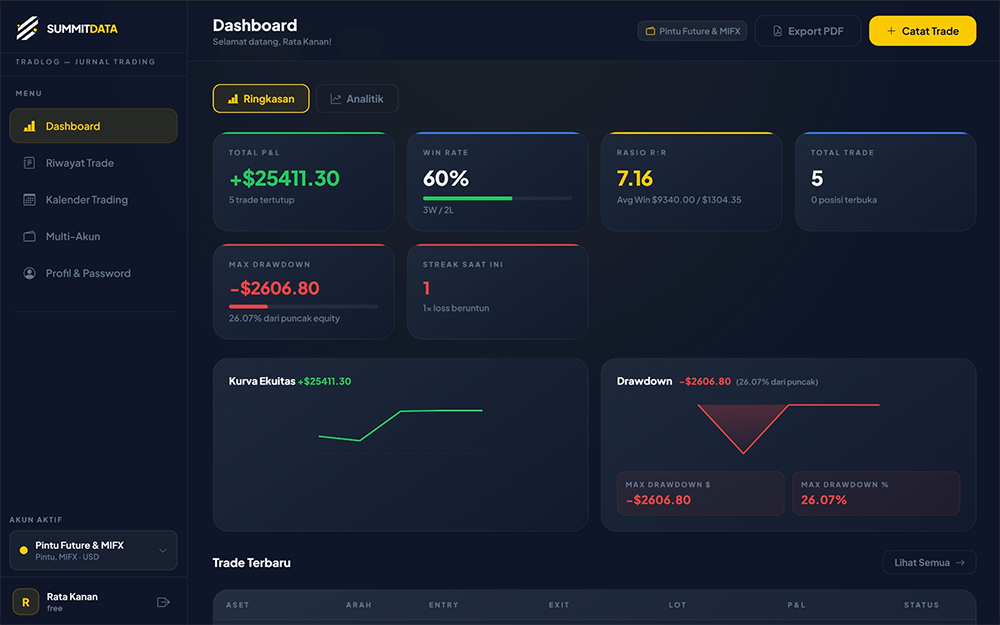
Task: Open the active account chevron dropdown
Action: [165, 550]
